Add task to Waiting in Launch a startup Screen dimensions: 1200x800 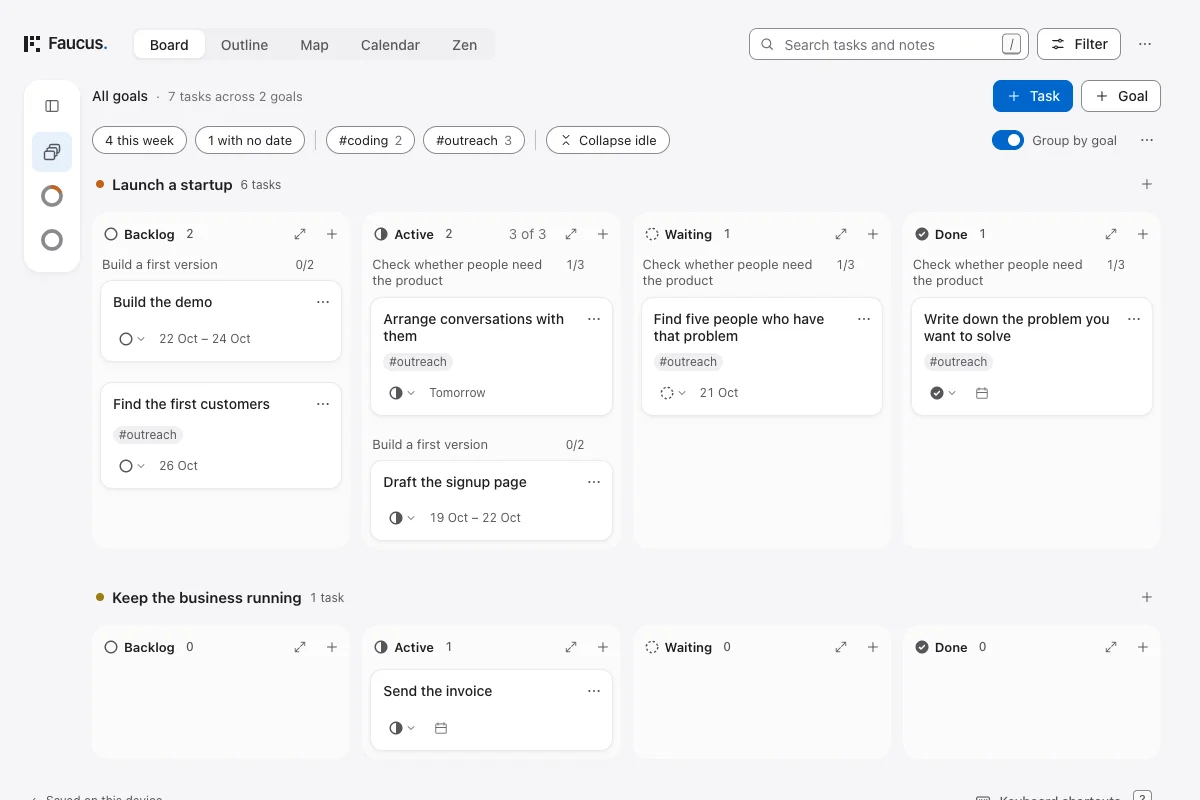coord(873,234)
